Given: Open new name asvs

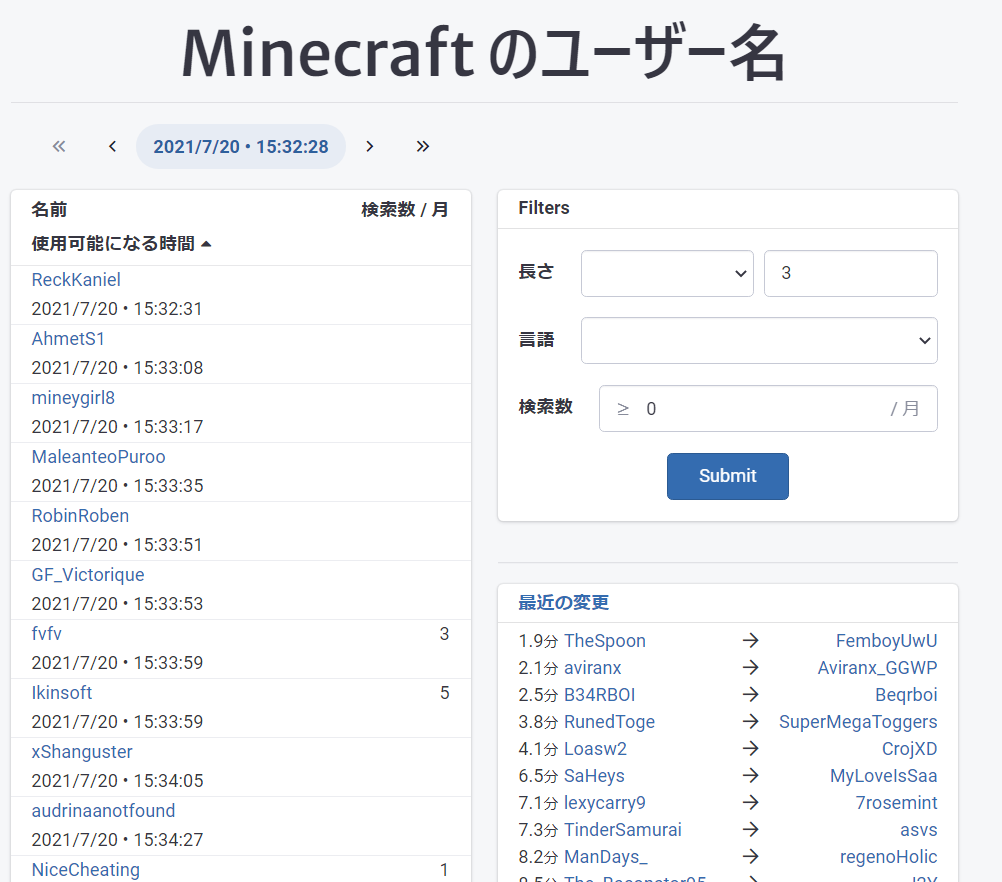Looking at the screenshot, I should pos(918,830).
